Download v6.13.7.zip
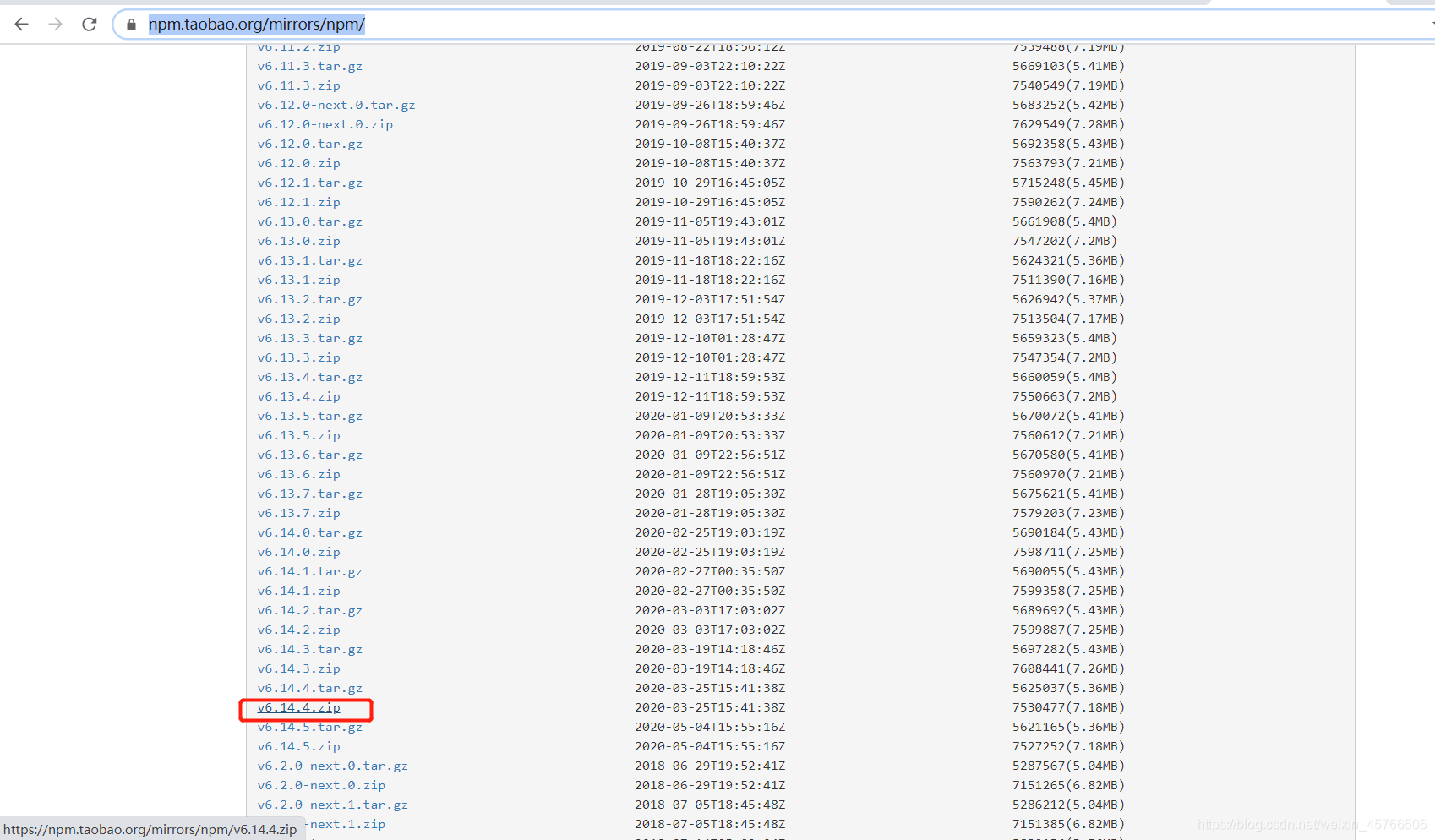Screen dimensions: 1435x840 [299, 513]
